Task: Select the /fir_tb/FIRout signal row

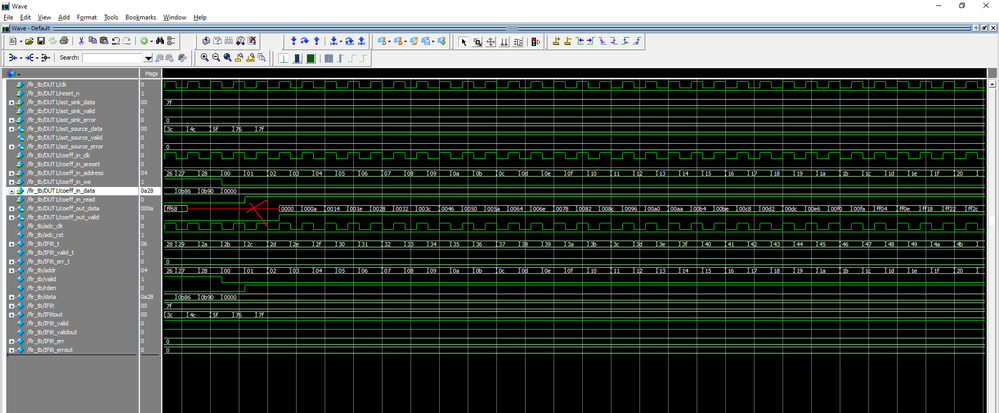Action: [45, 315]
